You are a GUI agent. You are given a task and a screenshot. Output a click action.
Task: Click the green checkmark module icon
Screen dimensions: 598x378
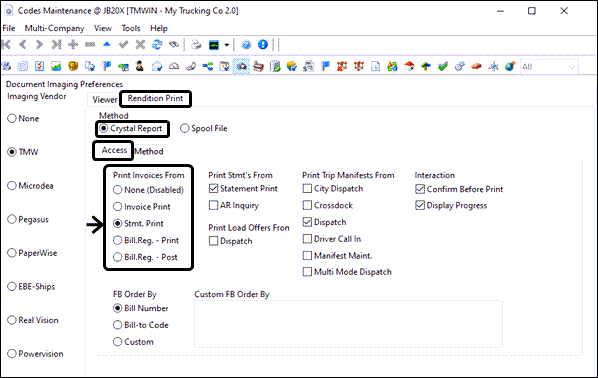[x=442, y=66]
